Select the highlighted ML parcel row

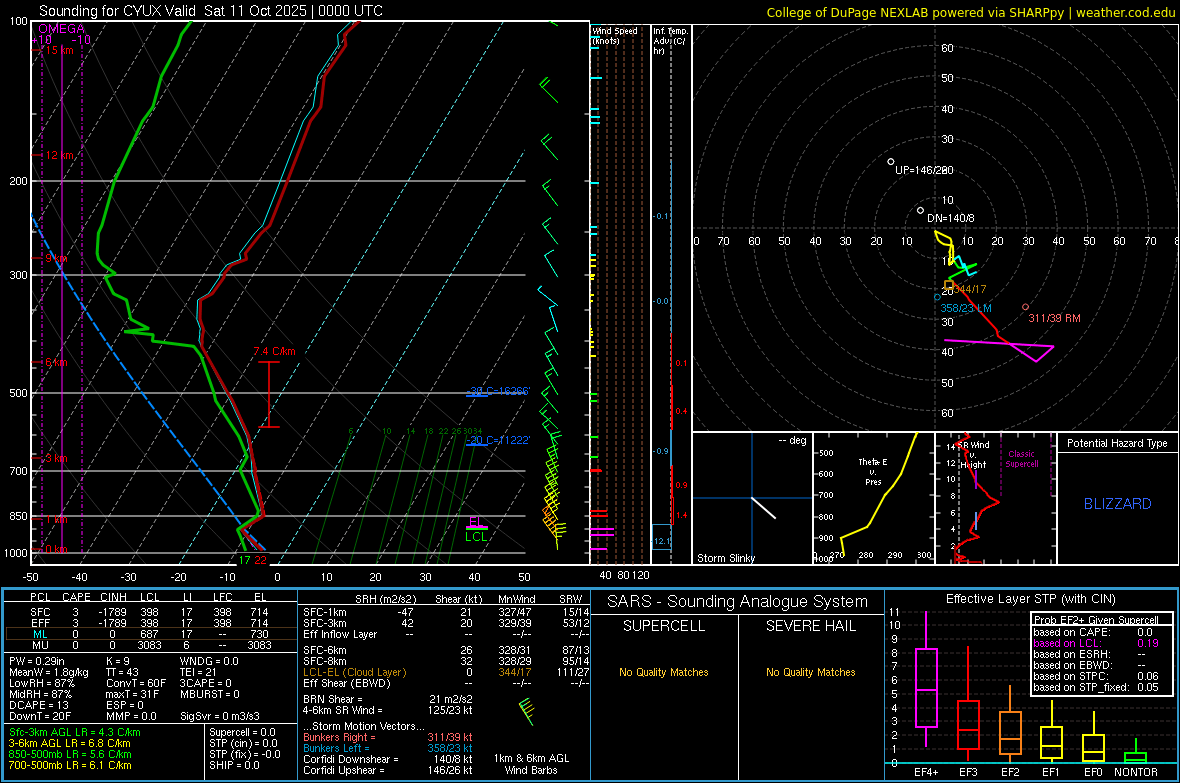pos(150,634)
